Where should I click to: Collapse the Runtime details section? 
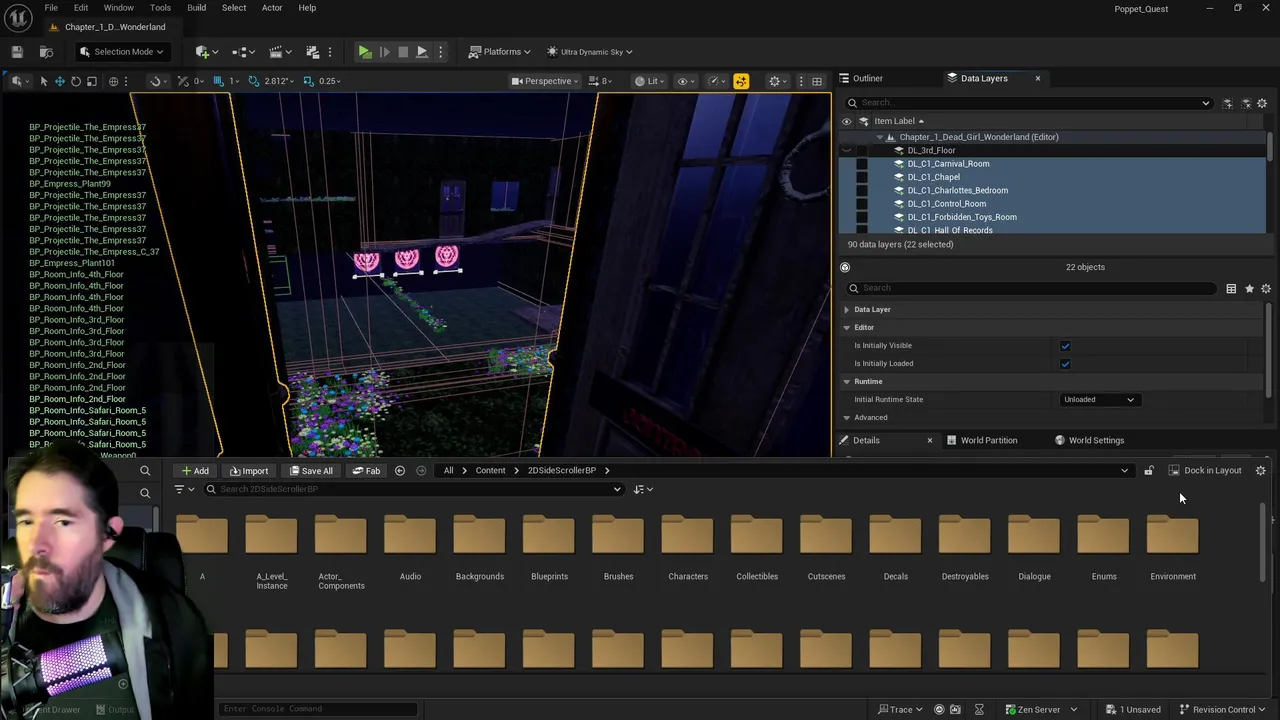[x=847, y=382]
